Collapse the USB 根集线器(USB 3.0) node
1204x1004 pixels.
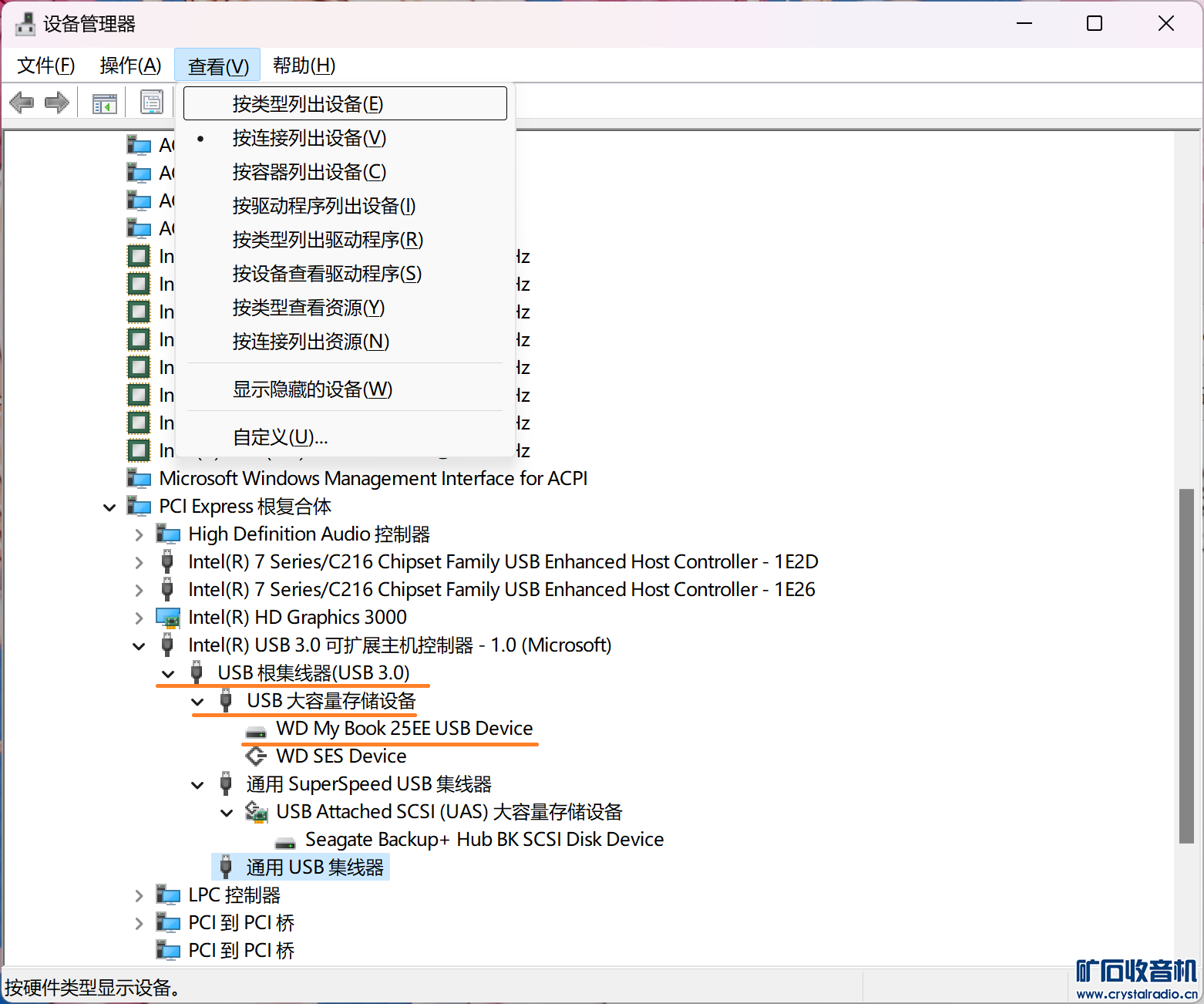pos(168,673)
